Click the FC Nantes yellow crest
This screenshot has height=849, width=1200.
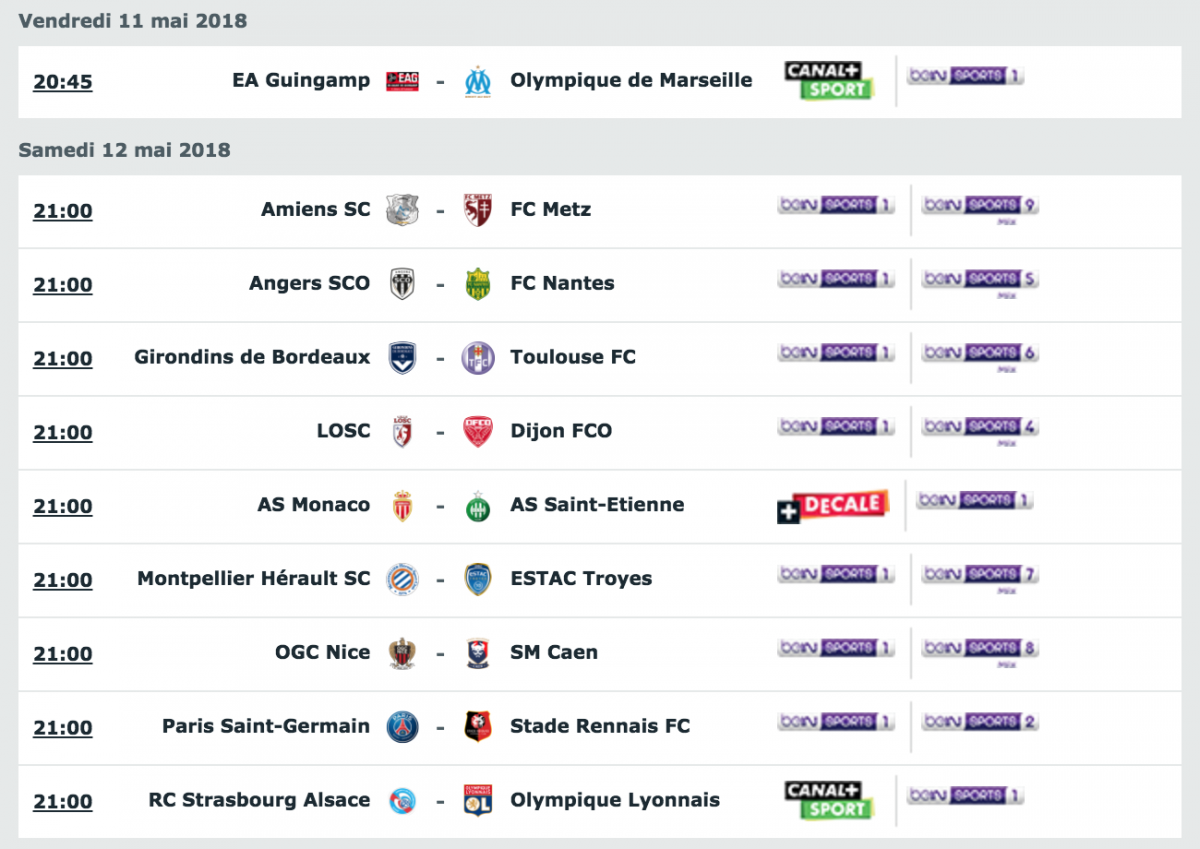click(x=478, y=284)
